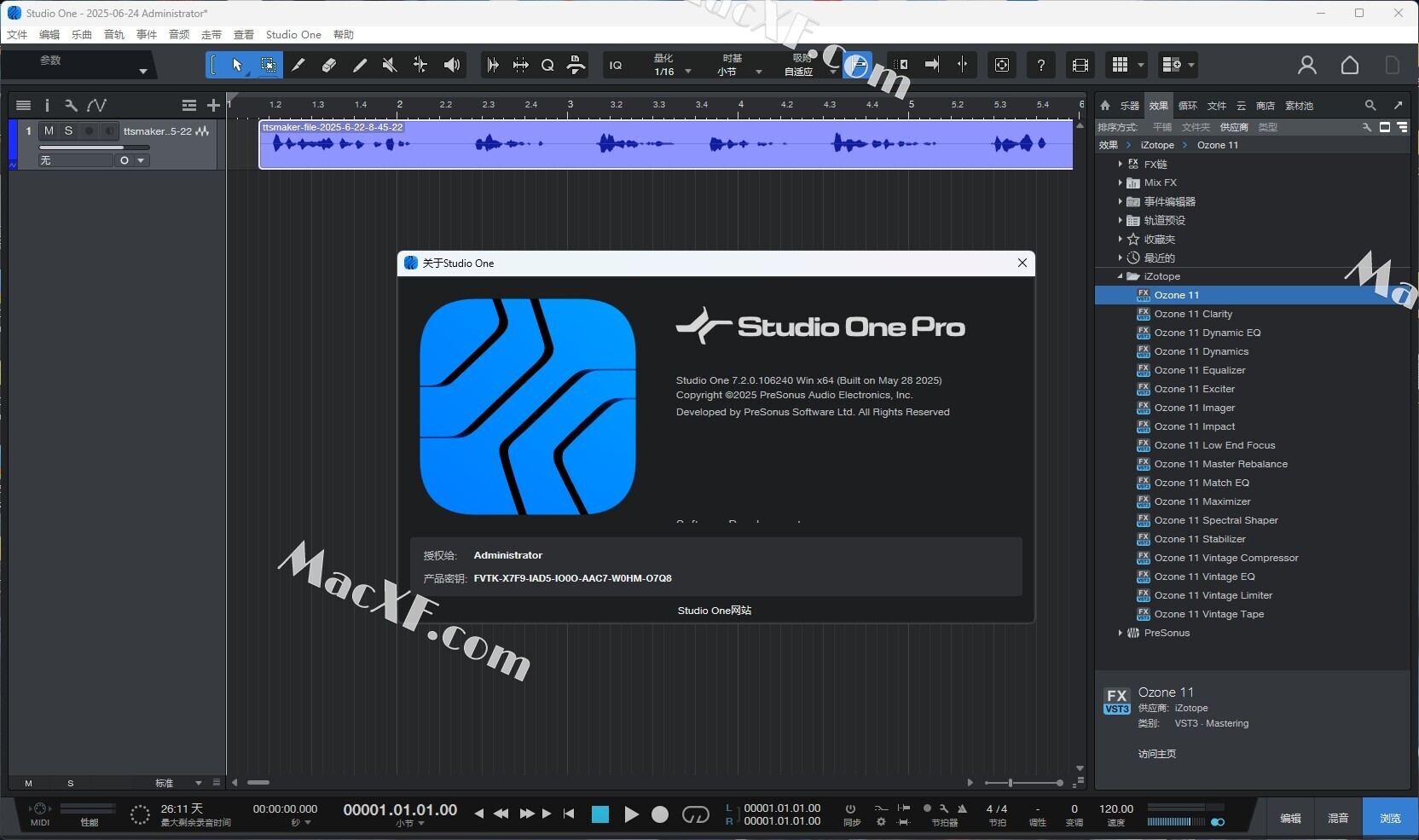Open the Studio One menu
Screen dimensions: 1419x840
click(293, 35)
